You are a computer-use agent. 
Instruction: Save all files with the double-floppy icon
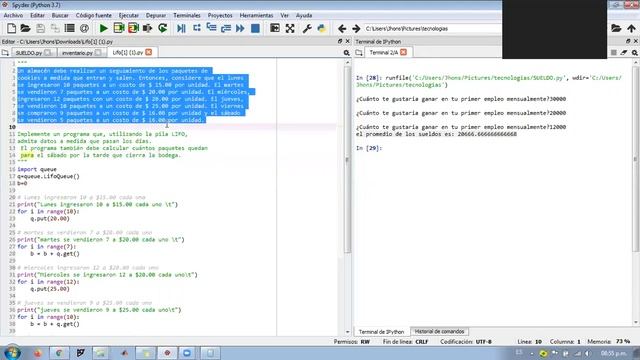coord(55,28)
